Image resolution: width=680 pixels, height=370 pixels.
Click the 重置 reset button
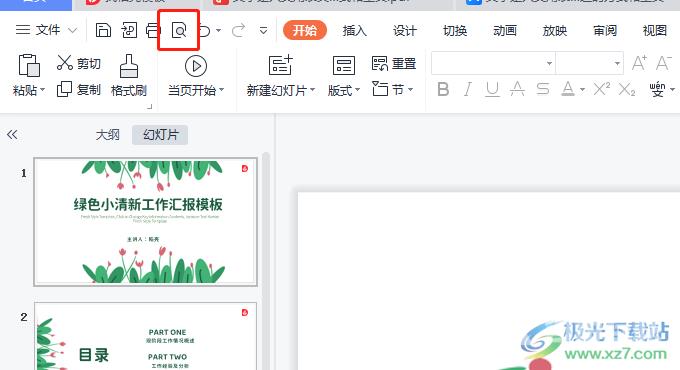(394, 63)
